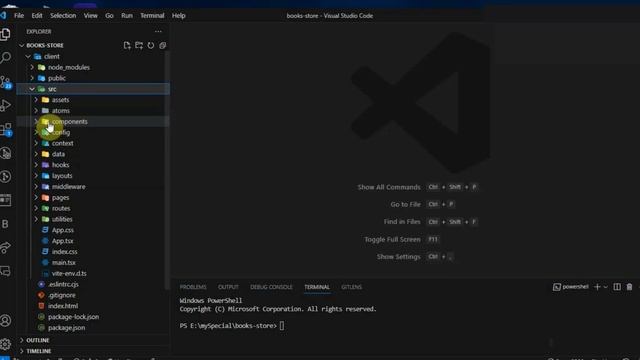This screenshot has height=360, width=640.
Task: Open the Run menu
Action: tap(127, 16)
